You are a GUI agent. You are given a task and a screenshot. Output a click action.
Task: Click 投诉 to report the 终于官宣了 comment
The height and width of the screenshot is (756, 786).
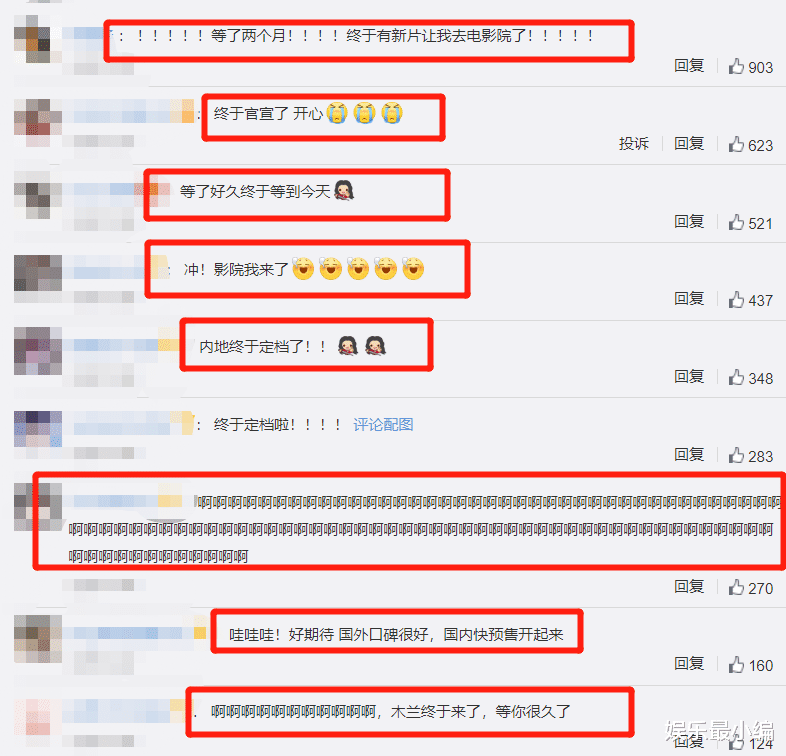tap(634, 144)
